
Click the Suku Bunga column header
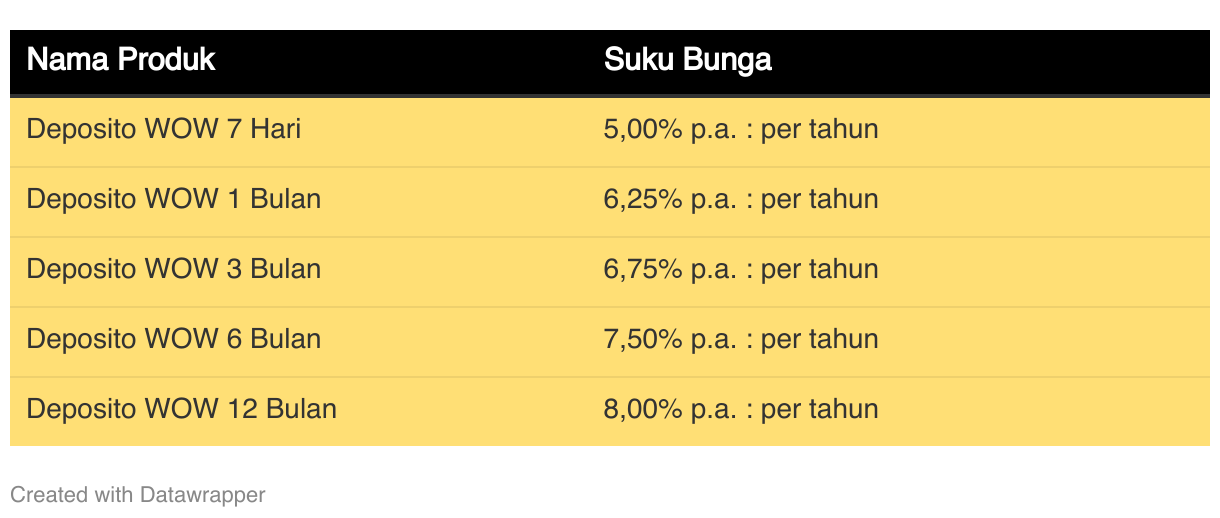click(688, 60)
